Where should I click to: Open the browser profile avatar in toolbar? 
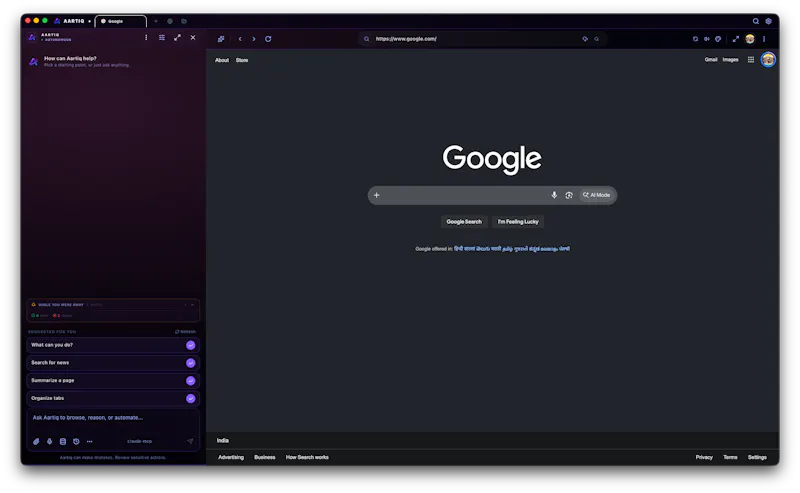tap(749, 39)
